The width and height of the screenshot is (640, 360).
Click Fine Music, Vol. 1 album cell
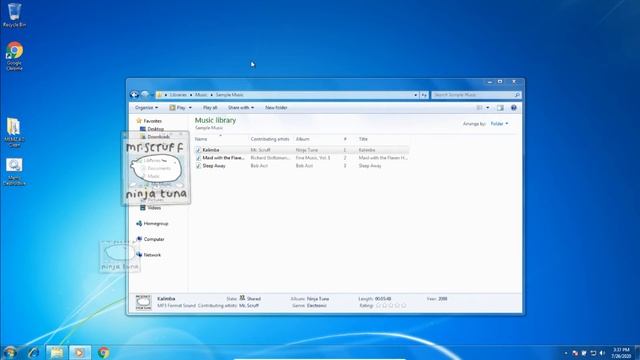(313, 158)
